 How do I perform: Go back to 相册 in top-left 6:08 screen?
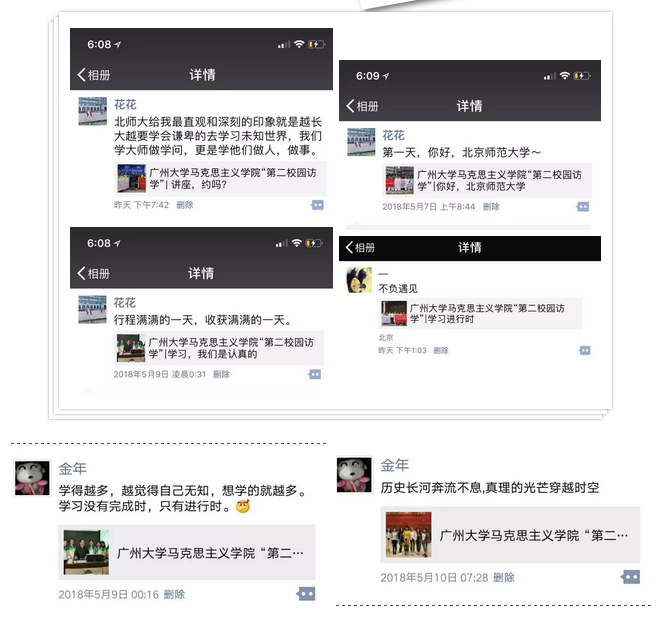(94, 75)
